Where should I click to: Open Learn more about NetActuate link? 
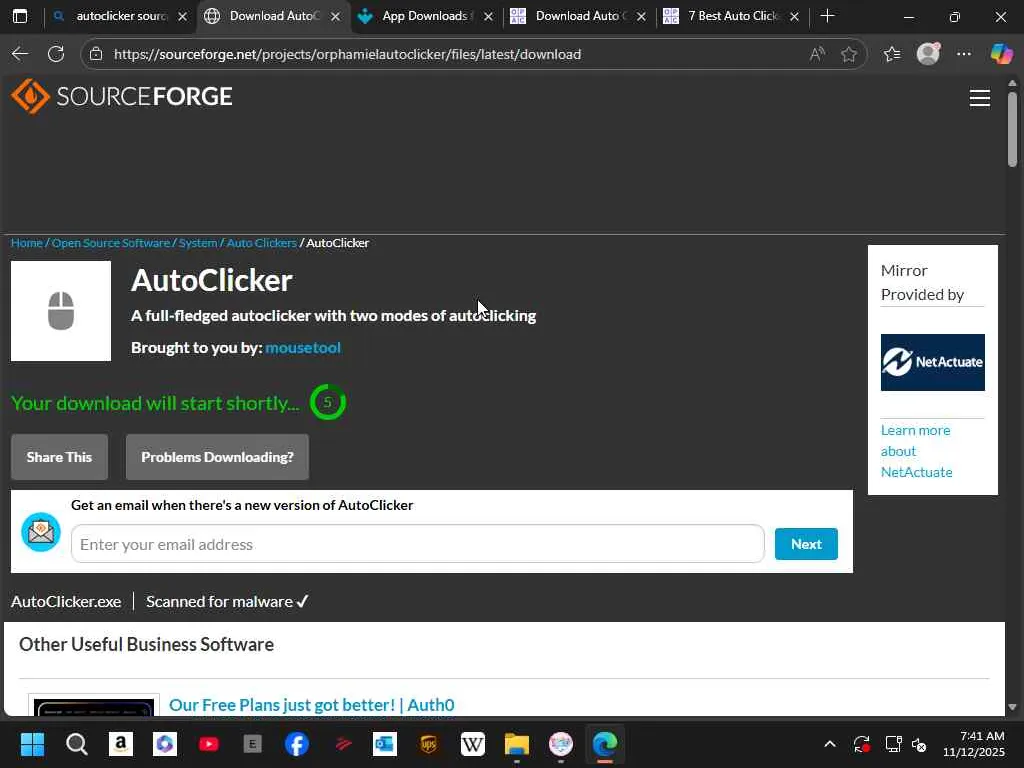point(916,451)
